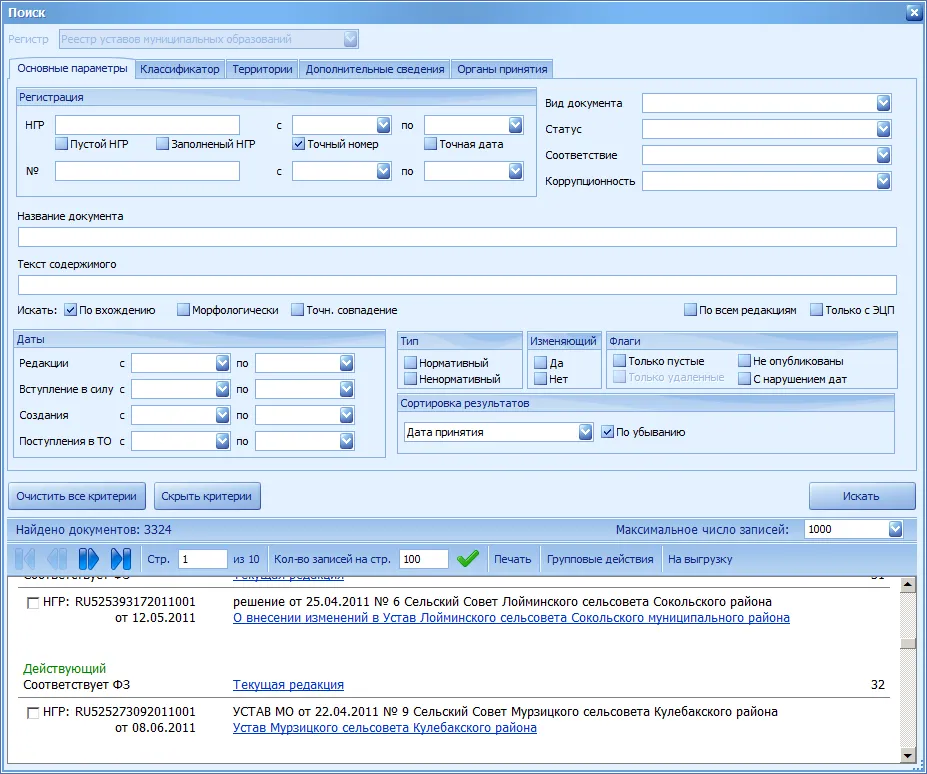927x774 pixels.
Task: Open НГР end date picker
Action: click(516, 125)
